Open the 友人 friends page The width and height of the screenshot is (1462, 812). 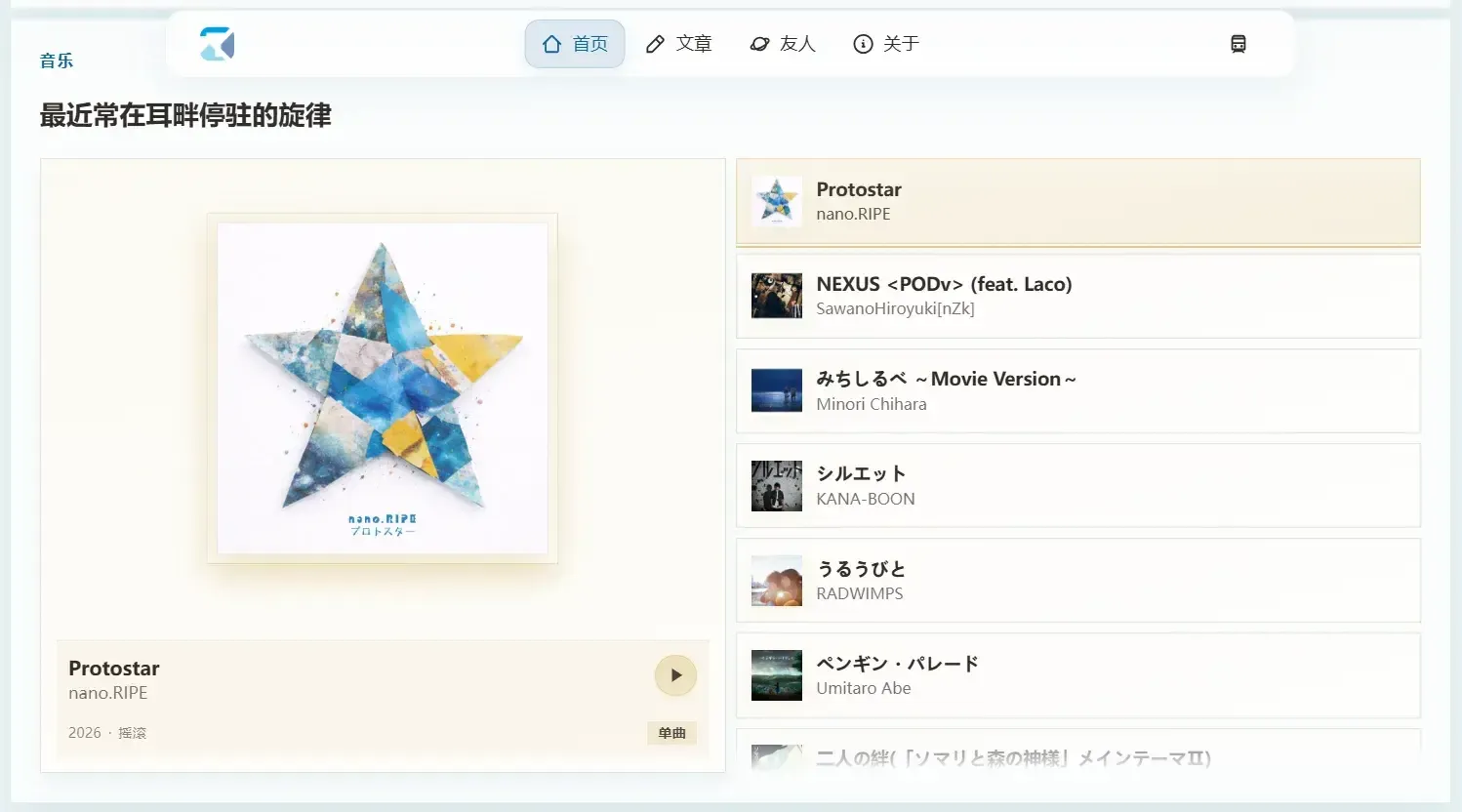pyautogui.click(x=783, y=44)
